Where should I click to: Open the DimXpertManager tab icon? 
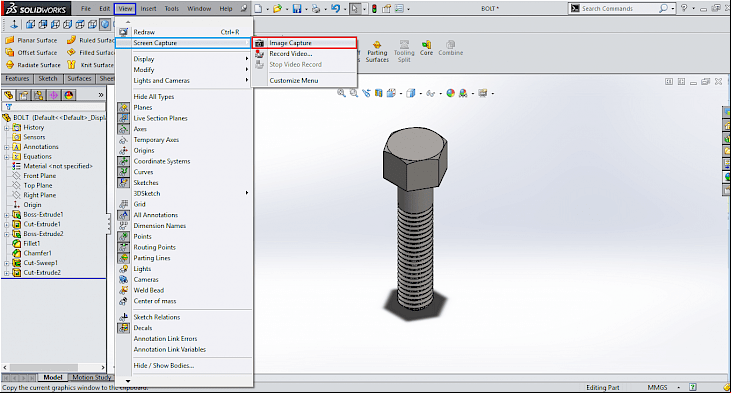[54, 95]
